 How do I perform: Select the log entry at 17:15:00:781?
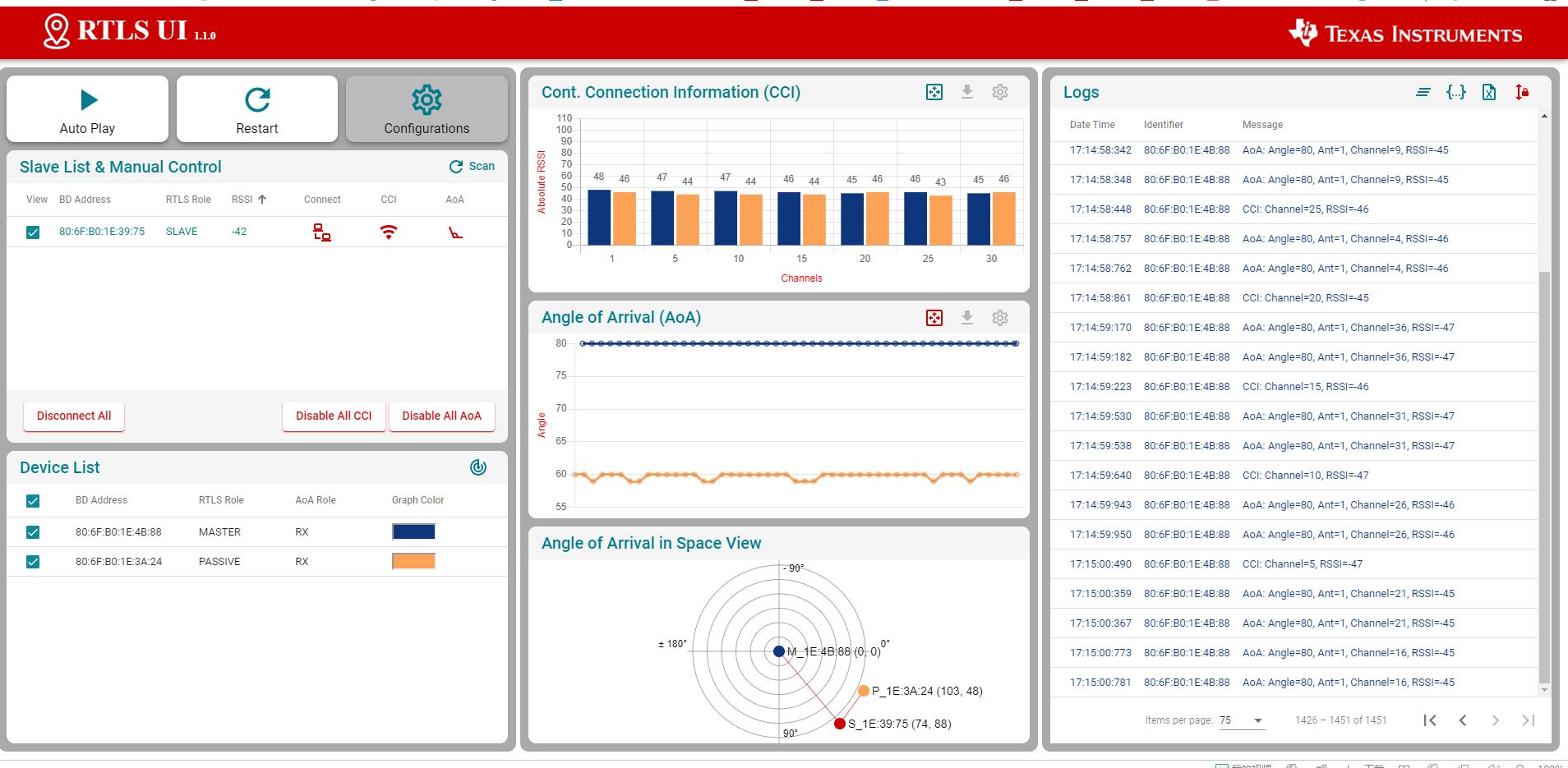tap(1294, 683)
